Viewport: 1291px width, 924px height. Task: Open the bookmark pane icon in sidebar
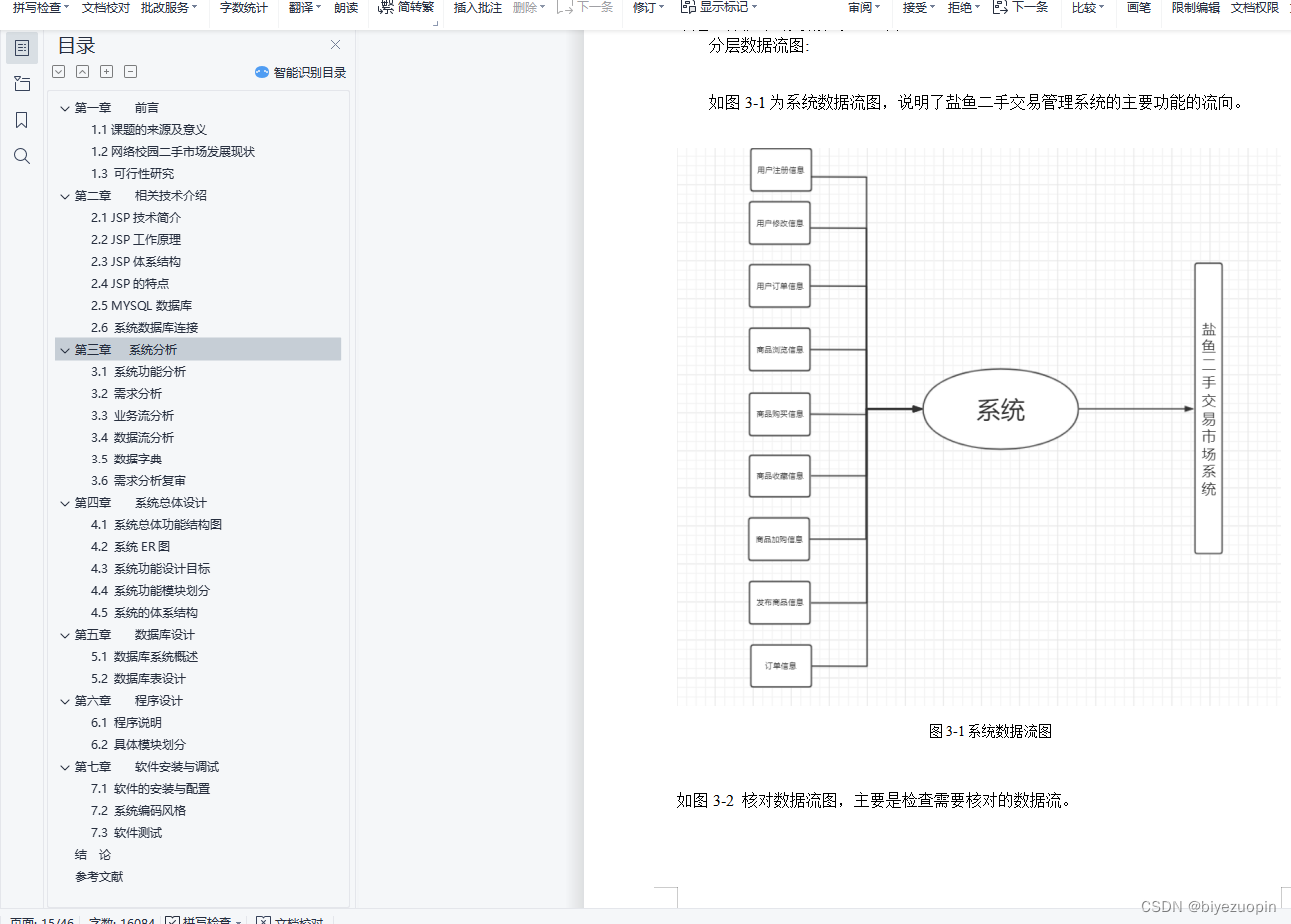pyautogui.click(x=22, y=120)
